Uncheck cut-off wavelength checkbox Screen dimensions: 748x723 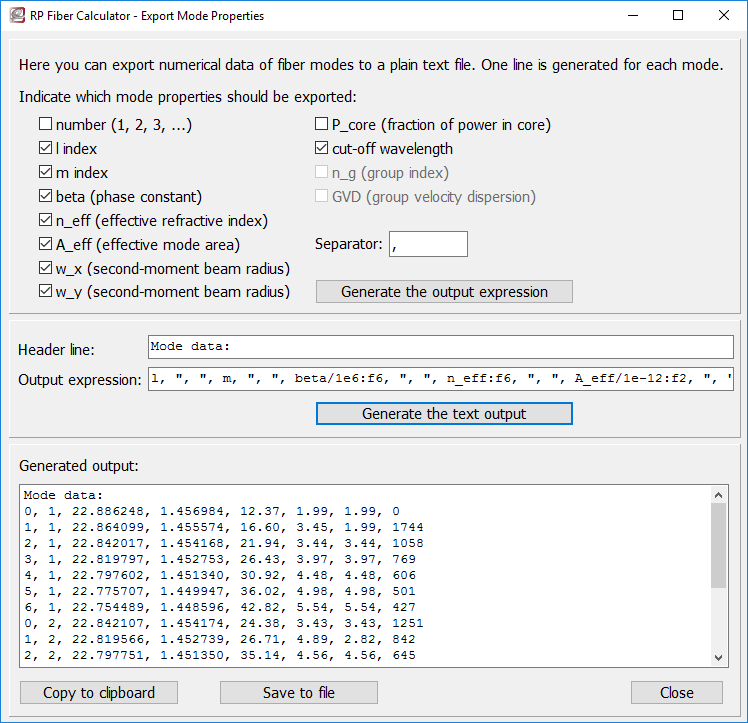click(322, 148)
